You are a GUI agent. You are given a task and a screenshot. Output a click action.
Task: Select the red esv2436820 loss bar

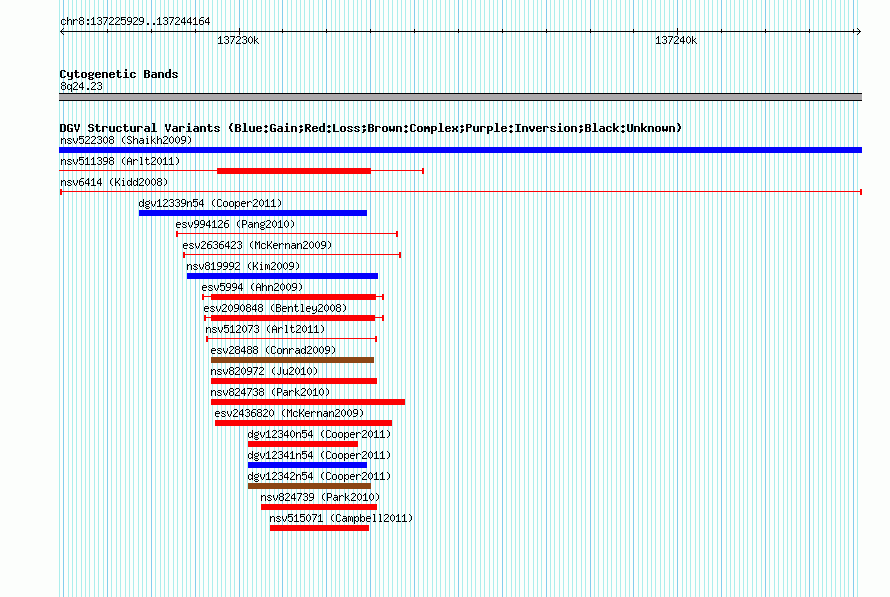pyautogui.click(x=303, y=423)
